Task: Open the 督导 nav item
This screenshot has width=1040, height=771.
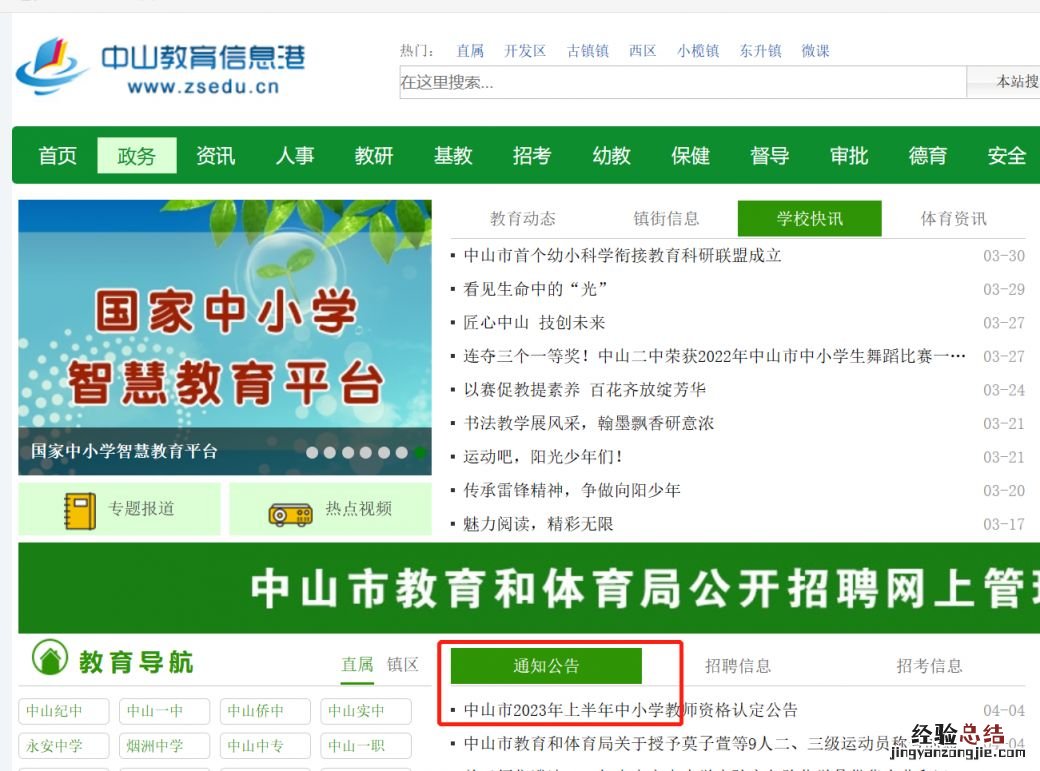Action: point(769,156)
